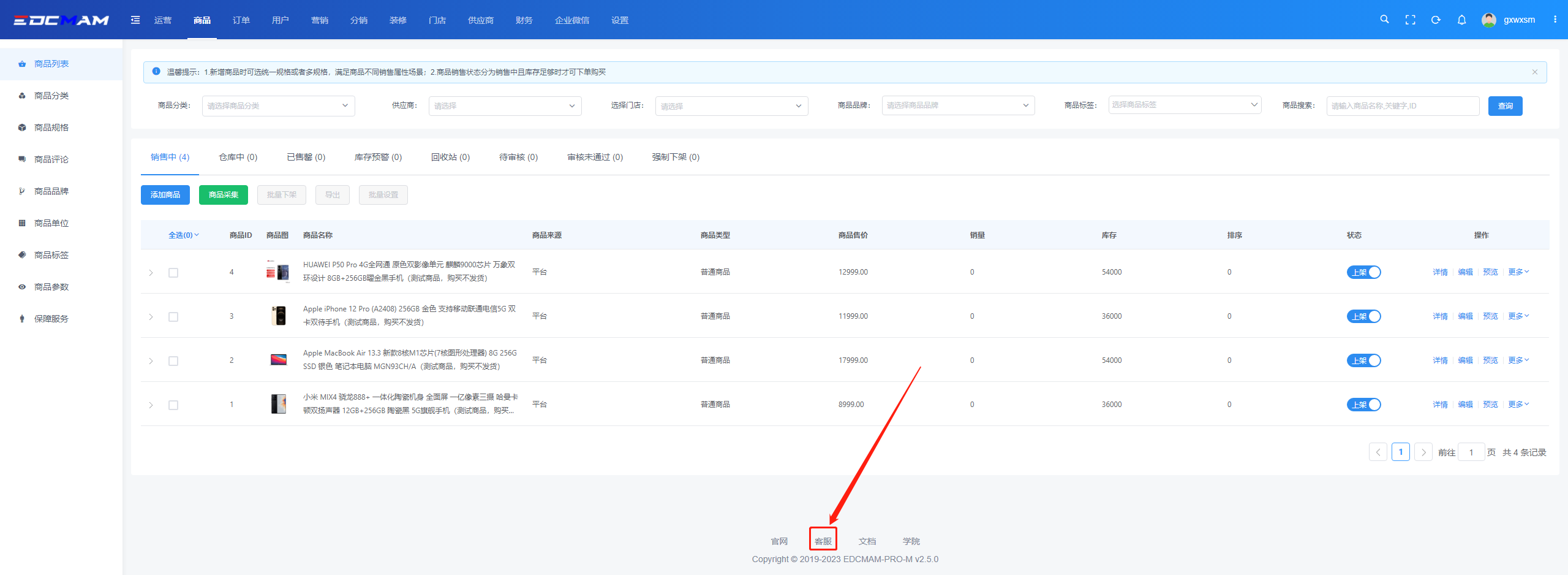This screenshot has height=575, width=1568.
Task: Click the 添加商品 button
Action: 165,195
